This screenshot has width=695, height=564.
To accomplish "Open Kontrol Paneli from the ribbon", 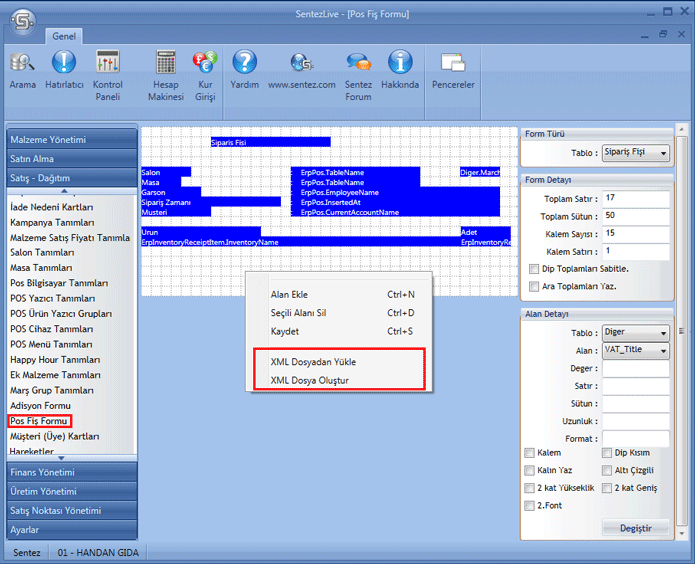I will (x=108, y=75).
